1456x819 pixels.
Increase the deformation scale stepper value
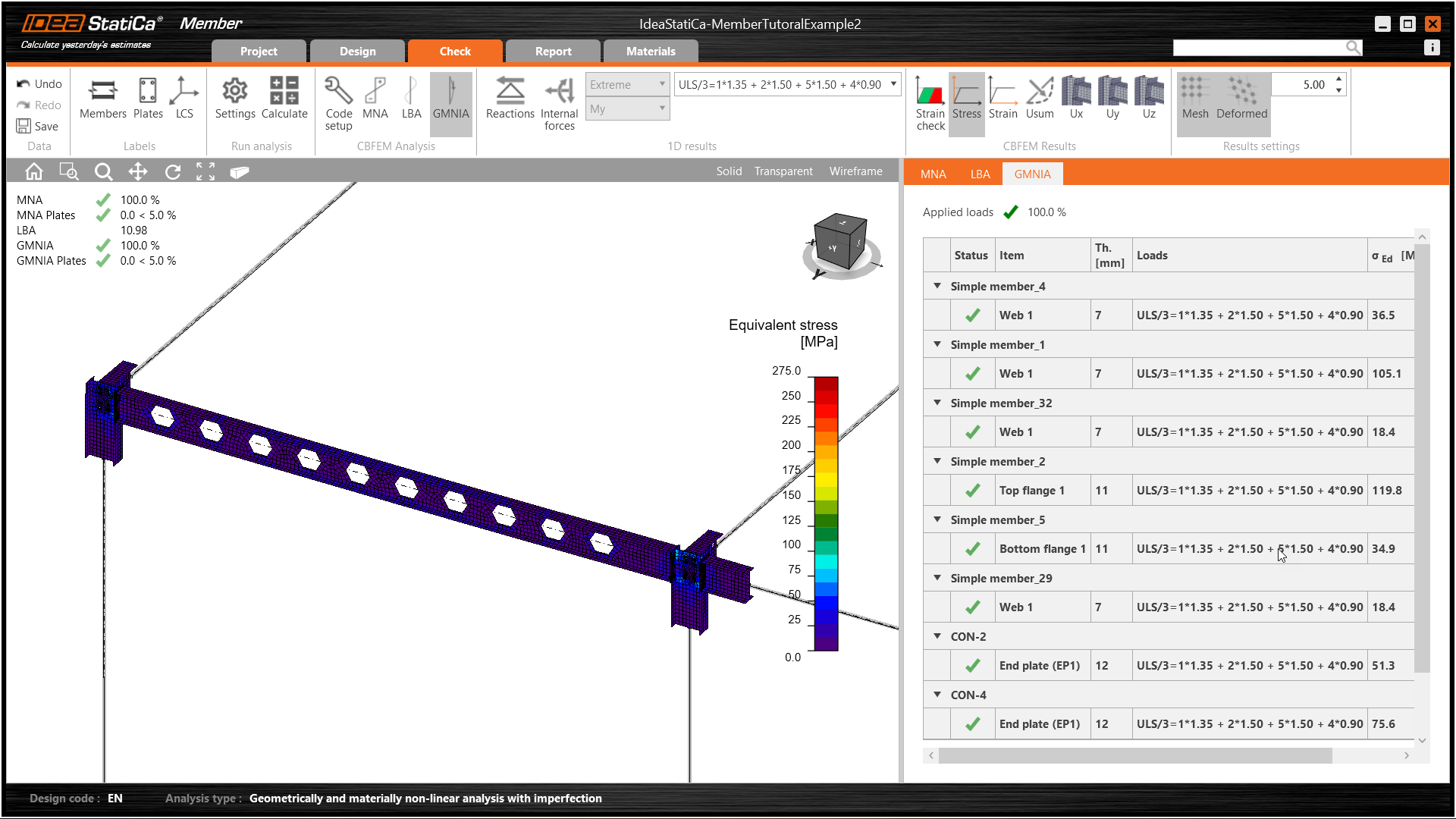click(x=1338, y=79)
